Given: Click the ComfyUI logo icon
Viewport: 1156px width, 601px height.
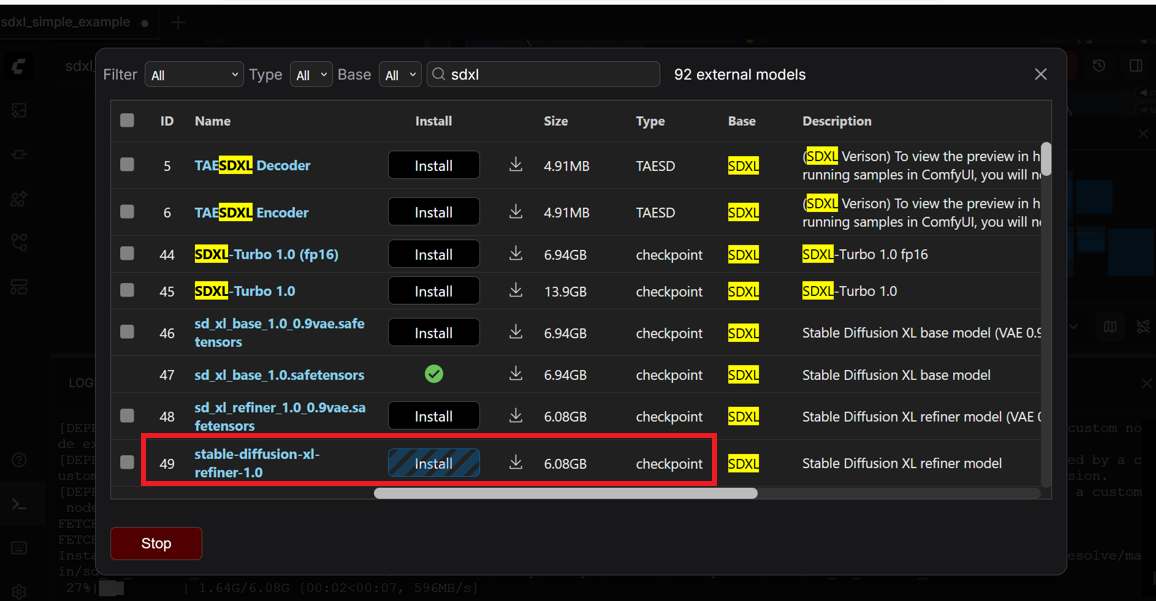Looking at the screenshot, I should pos(19,65).
